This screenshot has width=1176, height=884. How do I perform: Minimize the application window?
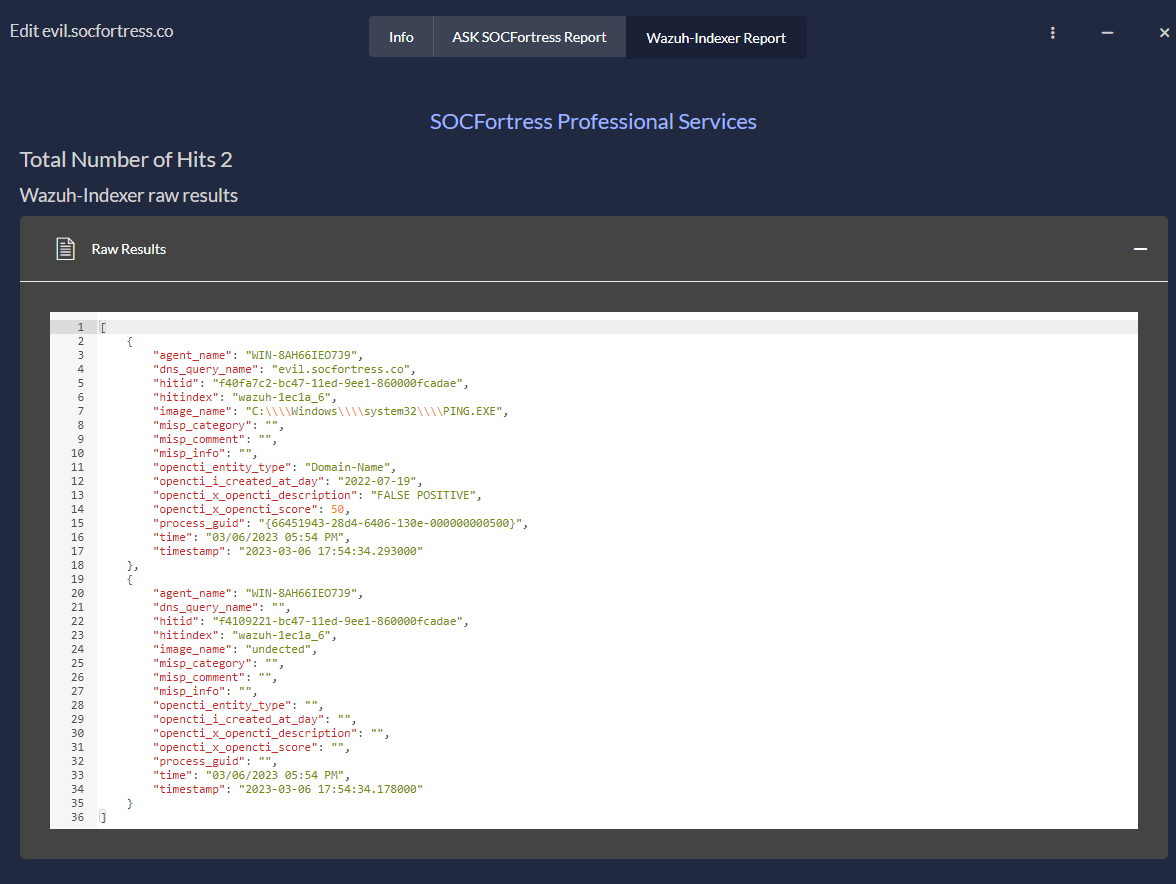click(x=1106, y=33)
